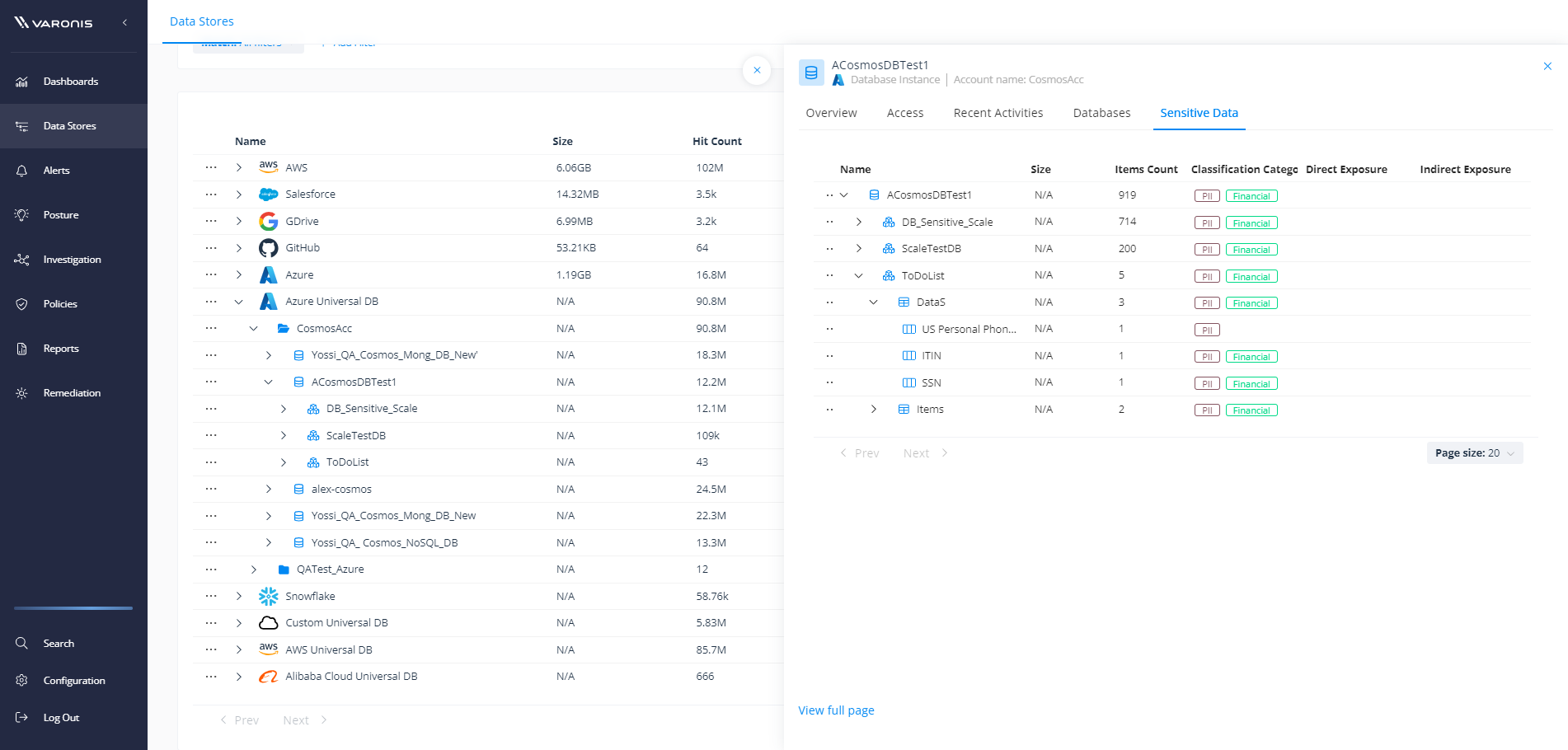Switch to the Overview tab
Image resolution: width=1568 pixels, height=750 pixels.
click(x=831, y=113)
